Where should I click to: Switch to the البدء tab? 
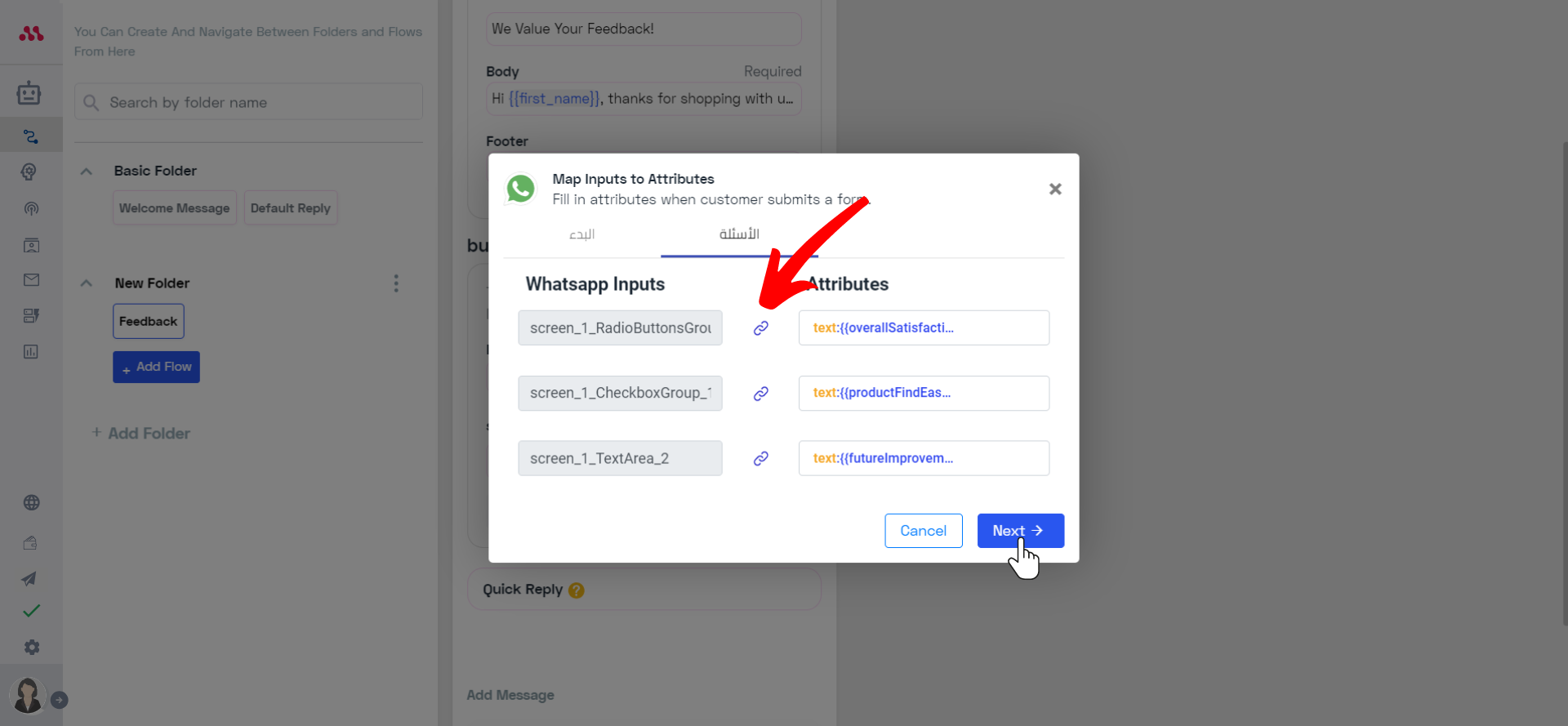click(581, 234)
